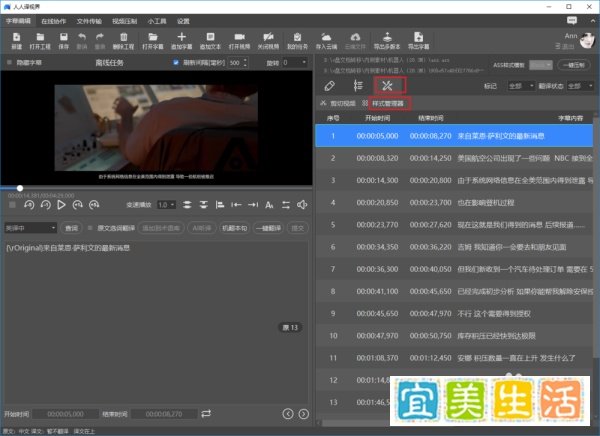Click Ann's profile avatar
The image size is (600, 436).
587,41
